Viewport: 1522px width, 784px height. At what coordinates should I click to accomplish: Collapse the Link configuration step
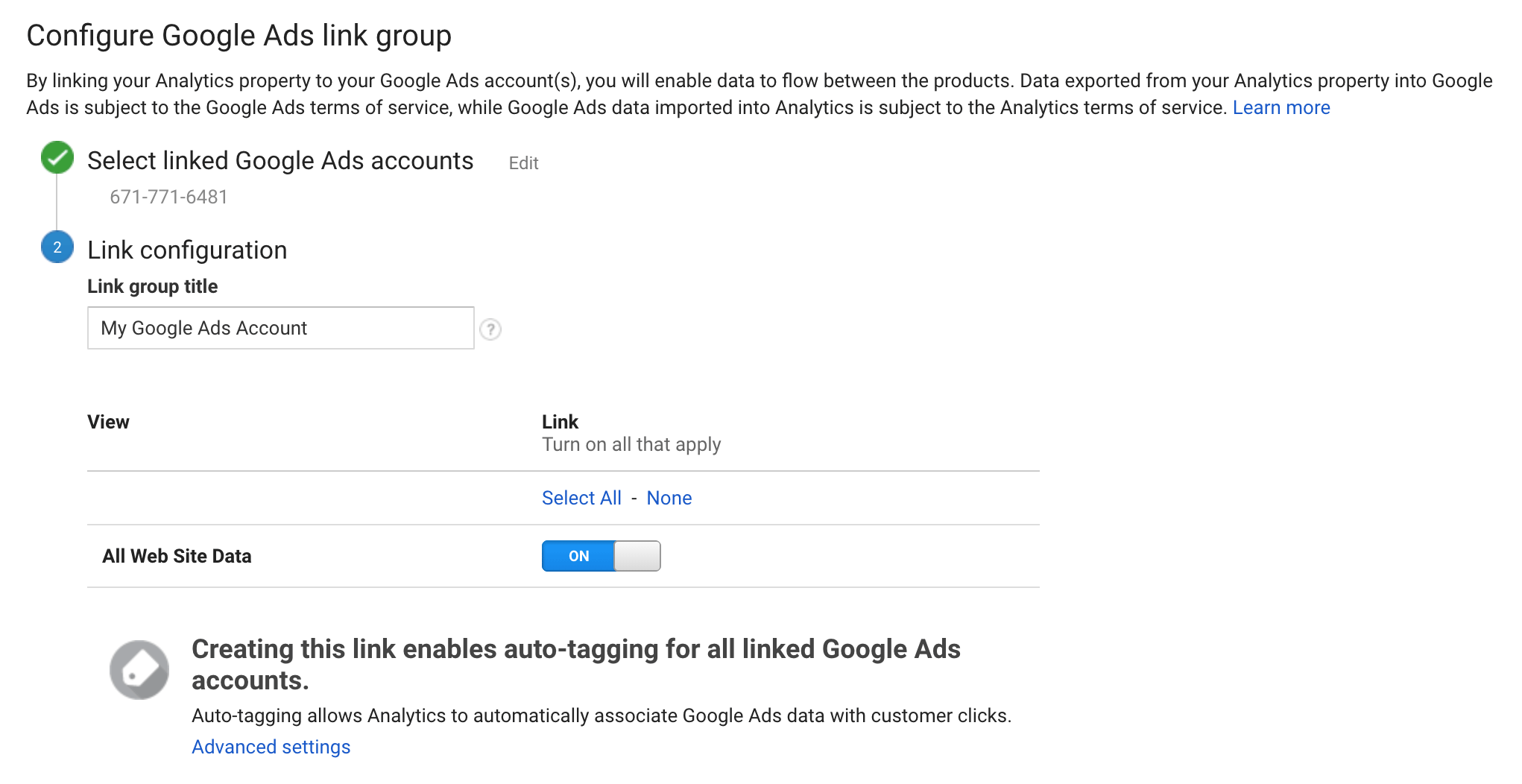tap(186, 250)
